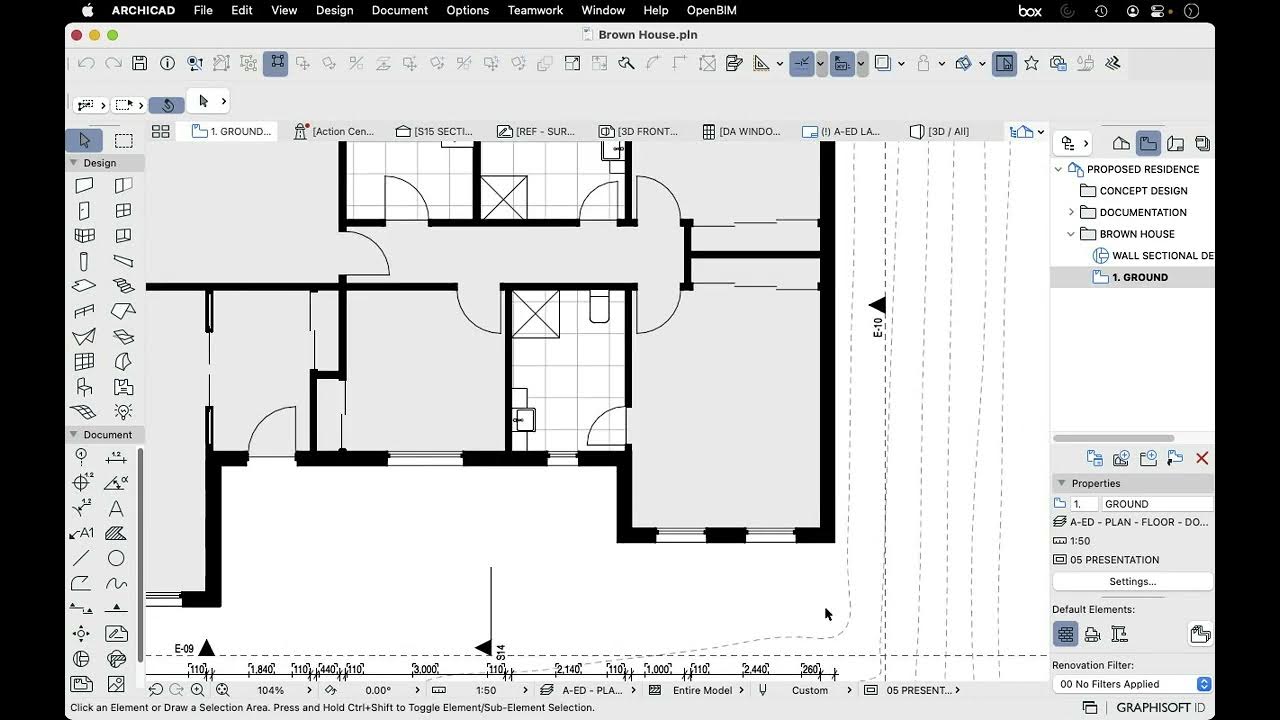This screenshot has width=1280, height=720.
Task: Collapse the Design toolbox section
Action: pyautogui.click(x=73, y=162)
